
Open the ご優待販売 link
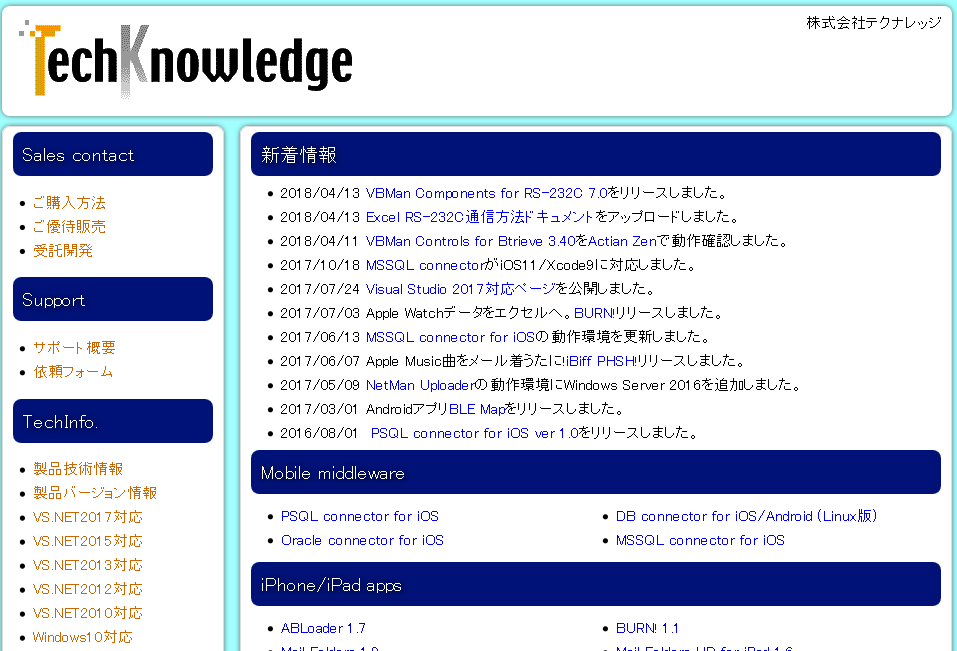click(x=69, y=226)
